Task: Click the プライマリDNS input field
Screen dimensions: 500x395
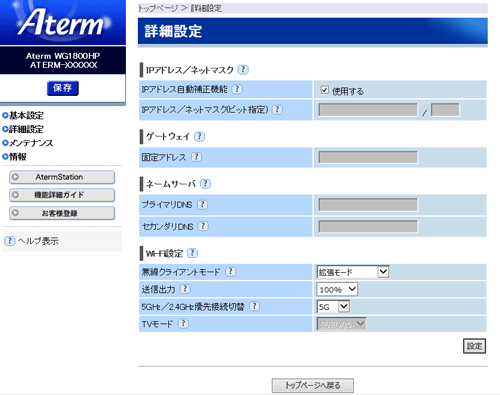Action: pyautogui.click(x=368, y=205)
